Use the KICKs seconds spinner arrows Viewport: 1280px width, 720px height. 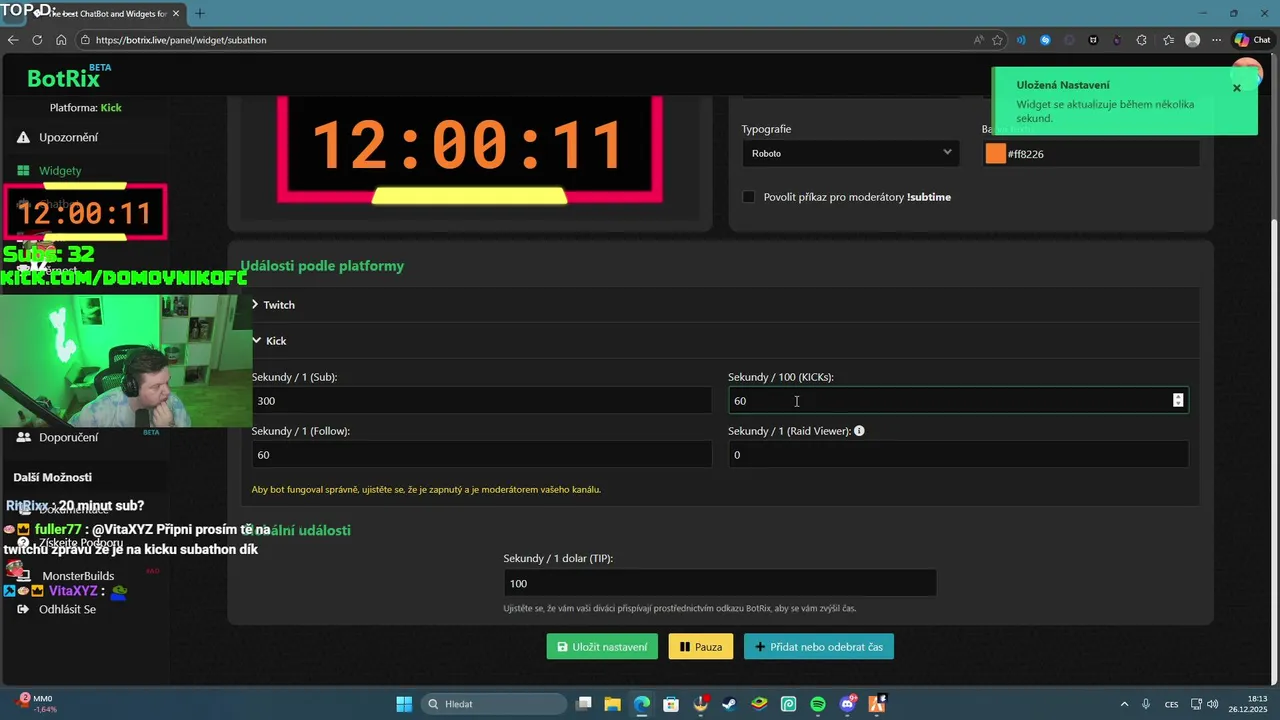(x=1178, y=400)
